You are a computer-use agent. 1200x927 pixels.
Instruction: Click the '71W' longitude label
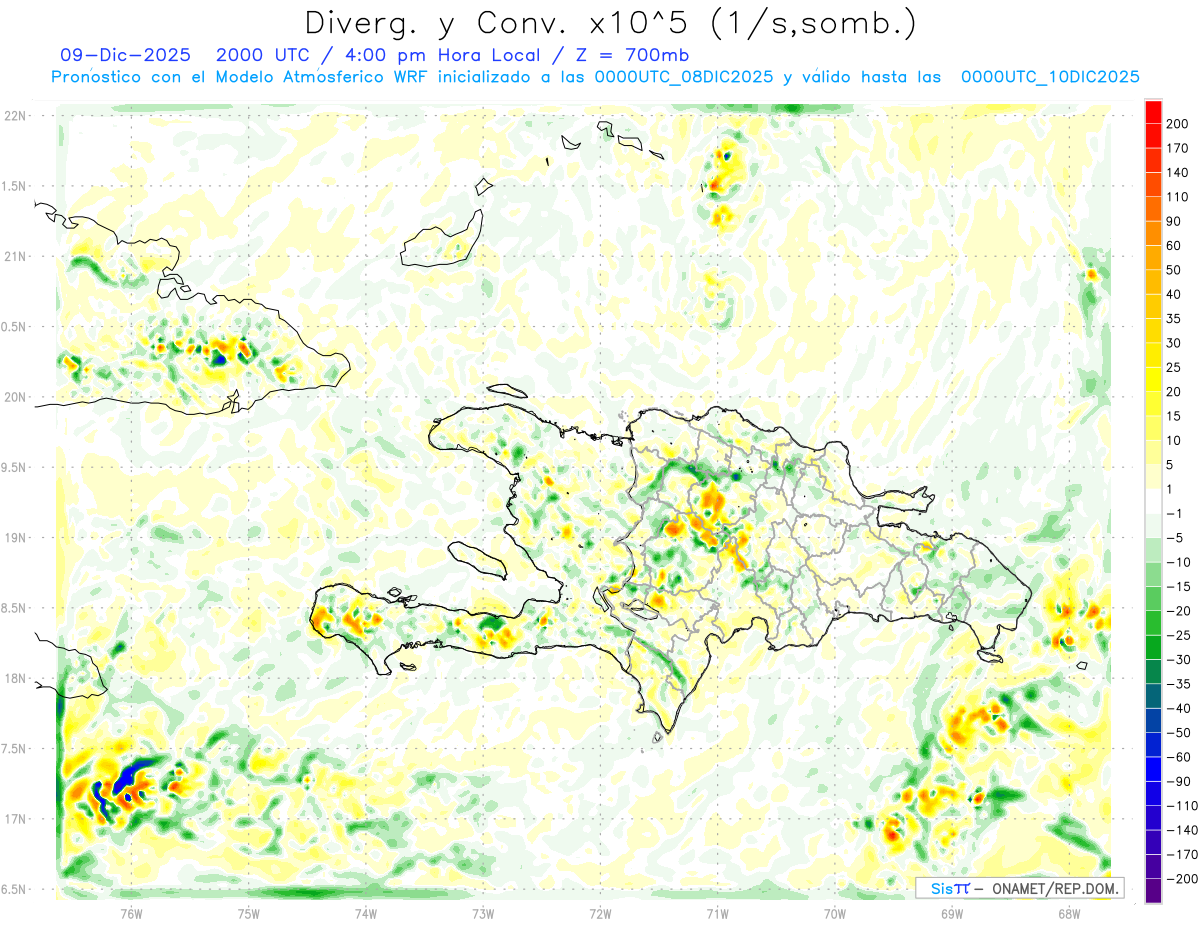(717, 914)
